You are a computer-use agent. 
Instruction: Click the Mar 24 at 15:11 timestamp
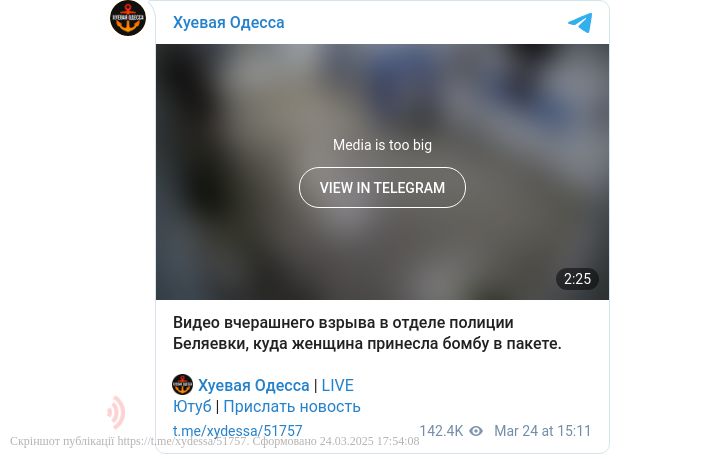coord(542,431)
